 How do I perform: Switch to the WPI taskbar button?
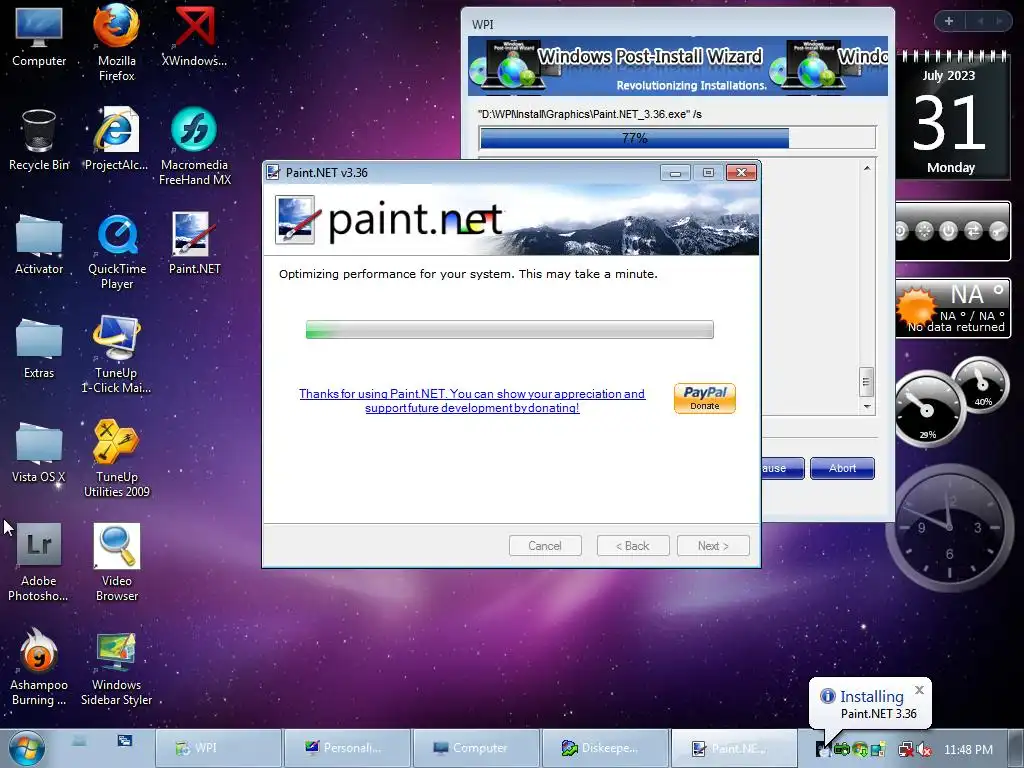coord(218,748)
